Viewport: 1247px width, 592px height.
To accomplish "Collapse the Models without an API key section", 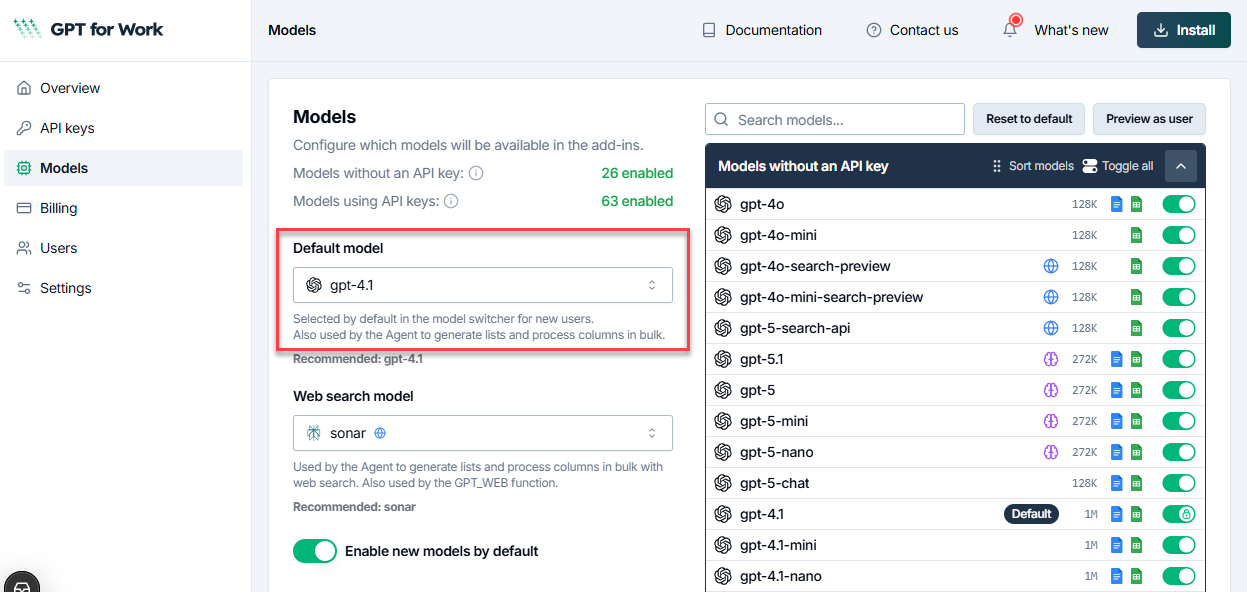I will pyautogui.click(x=1180, y=166).
